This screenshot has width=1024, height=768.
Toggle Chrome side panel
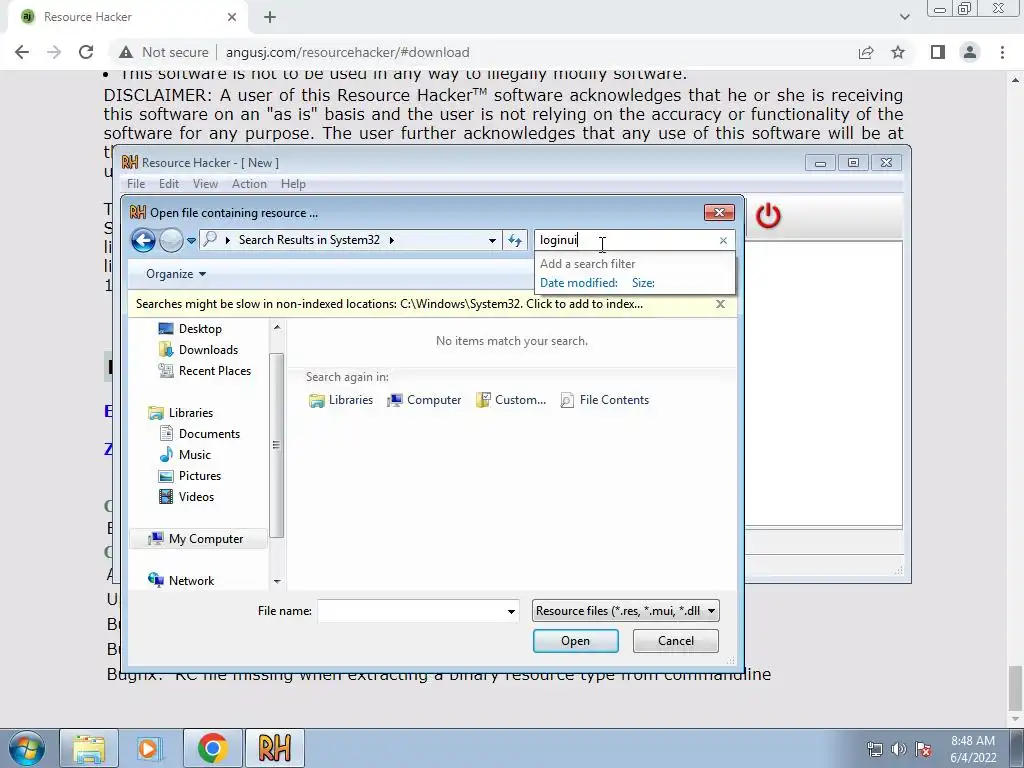coord(938,52)
